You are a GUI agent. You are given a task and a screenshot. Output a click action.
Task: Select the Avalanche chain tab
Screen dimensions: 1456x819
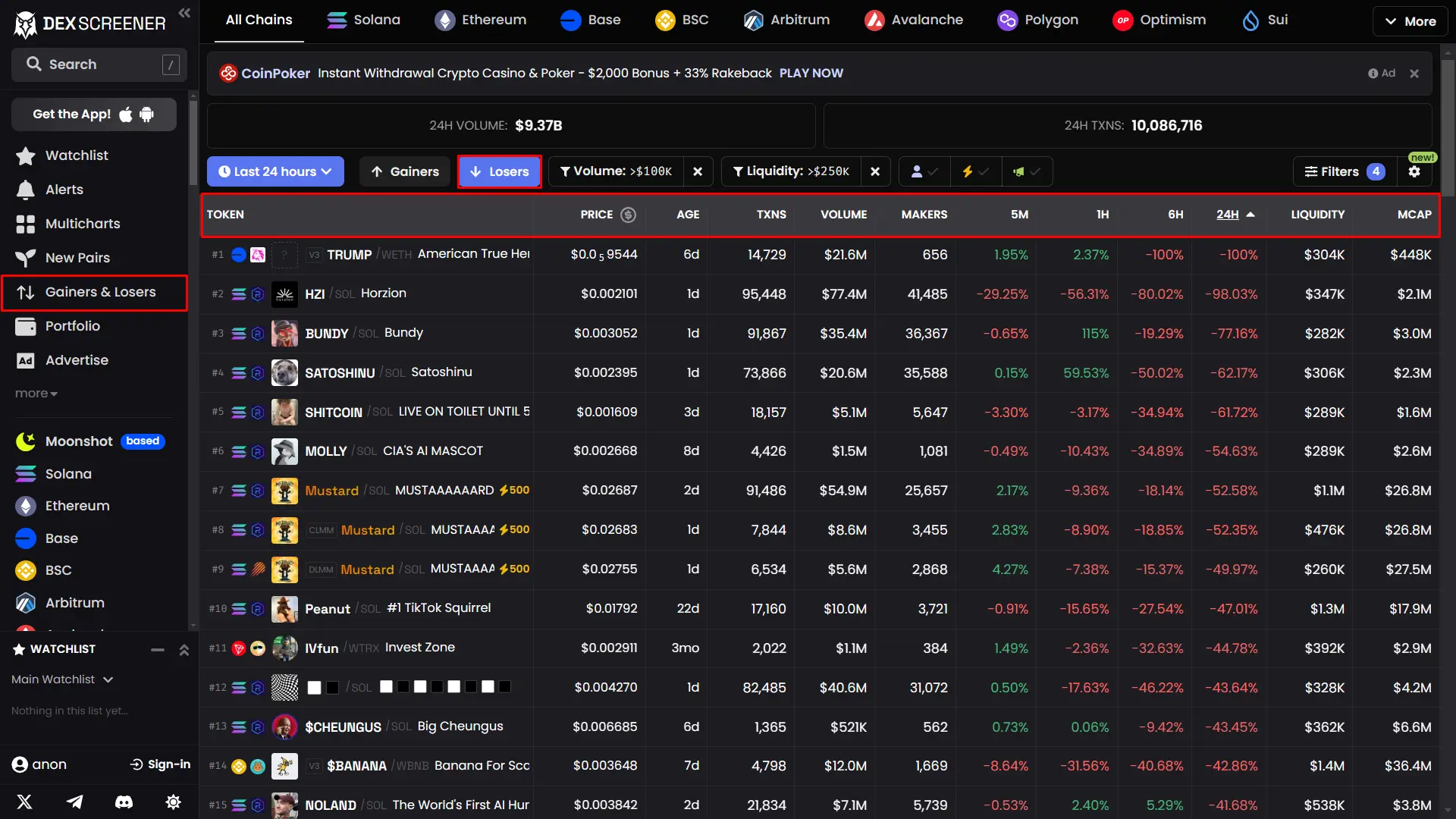pyautogui.click(x=914, y=20)
